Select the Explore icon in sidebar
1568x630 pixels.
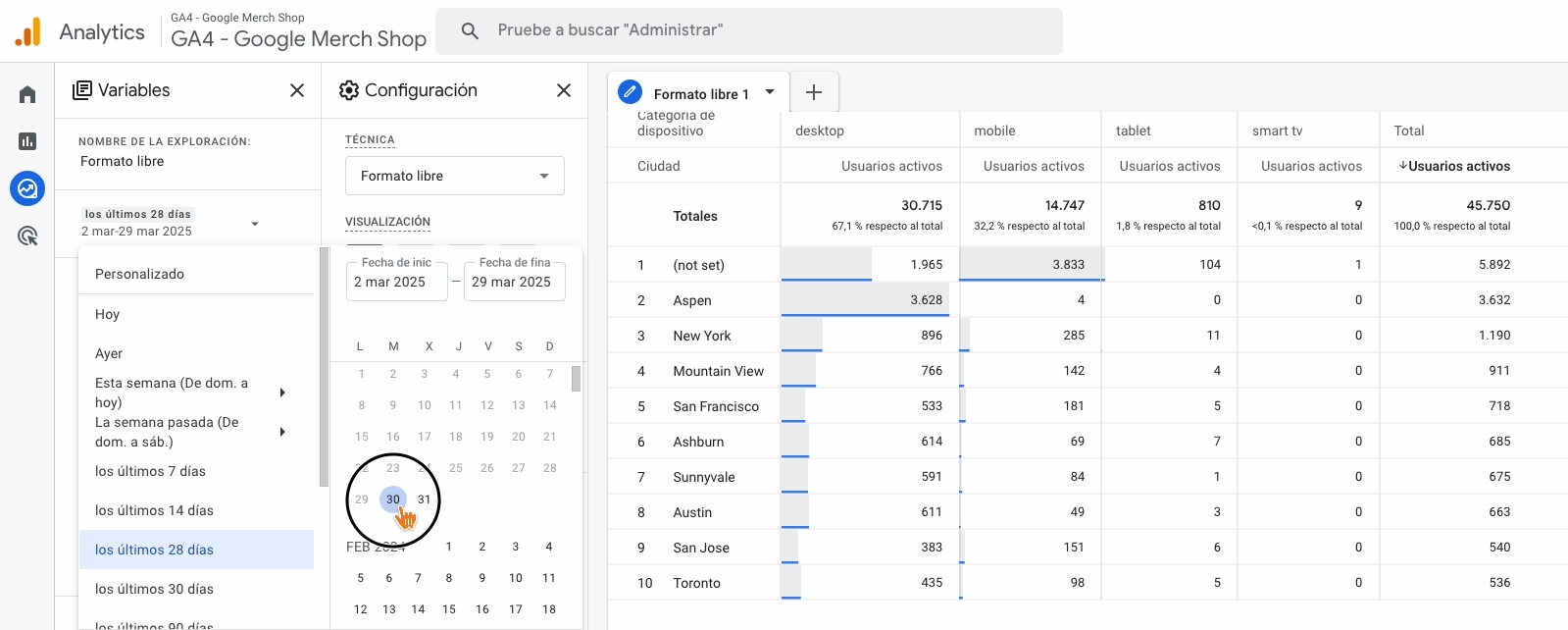click(x=27, y=188)
